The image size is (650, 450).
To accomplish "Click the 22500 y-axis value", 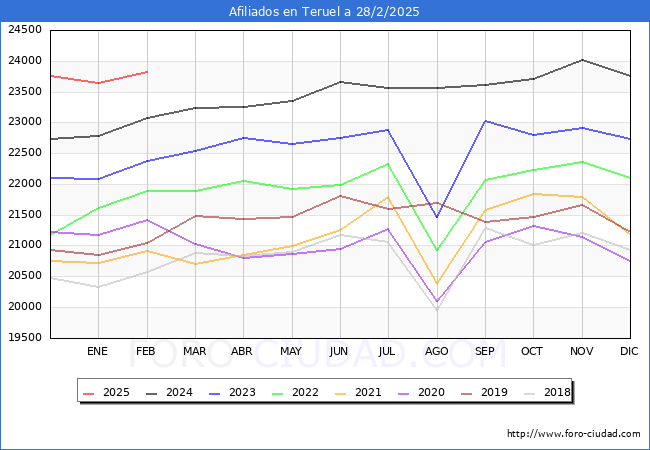I will pyautogui.click(x=25, y=153).
